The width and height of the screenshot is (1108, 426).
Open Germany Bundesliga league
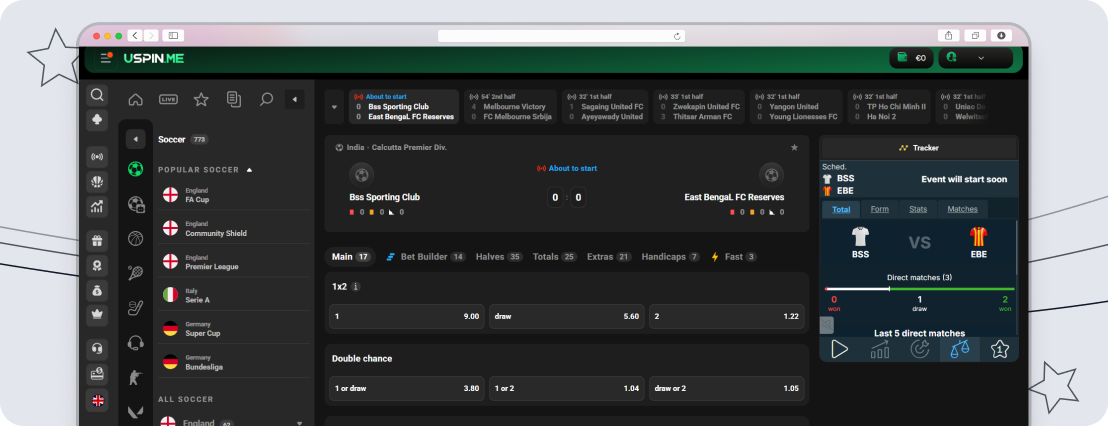point(233,362)
